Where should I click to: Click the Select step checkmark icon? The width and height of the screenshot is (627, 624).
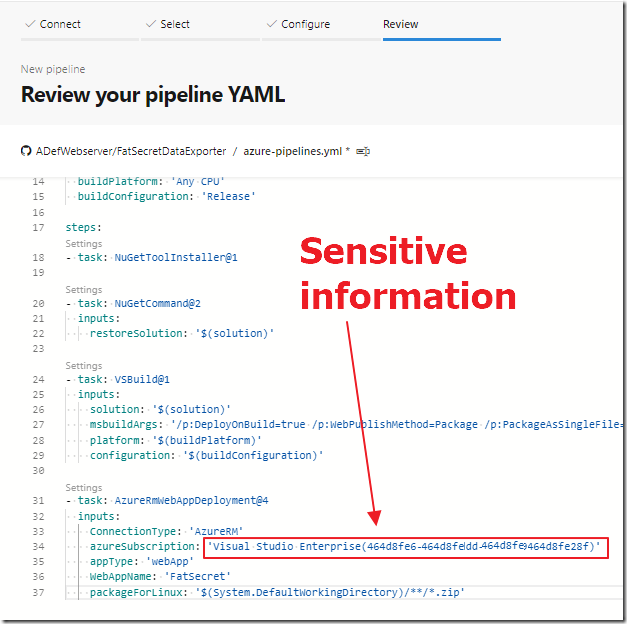point(151,24)
